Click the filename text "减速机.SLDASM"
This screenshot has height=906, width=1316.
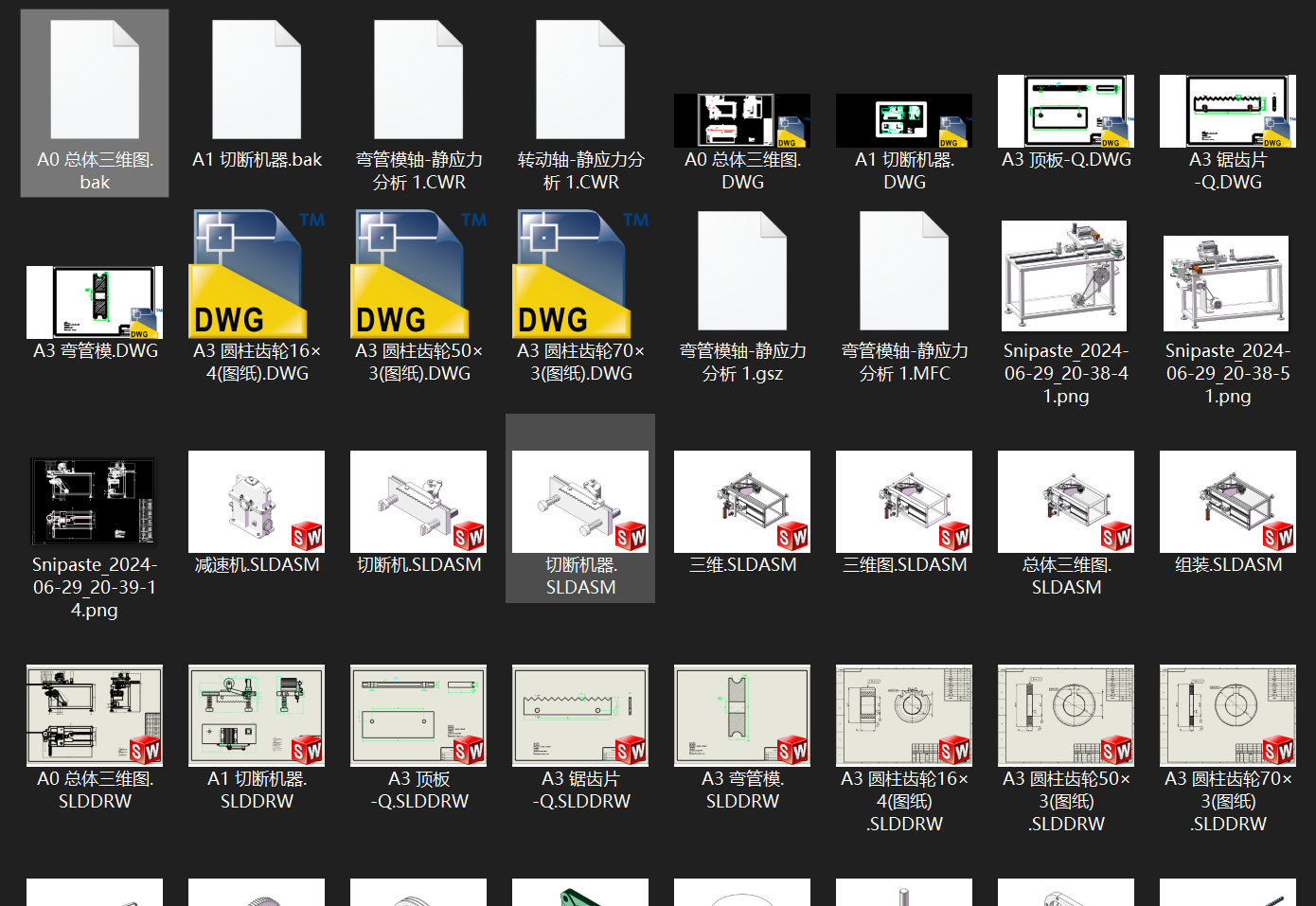(x=257, y=565)
